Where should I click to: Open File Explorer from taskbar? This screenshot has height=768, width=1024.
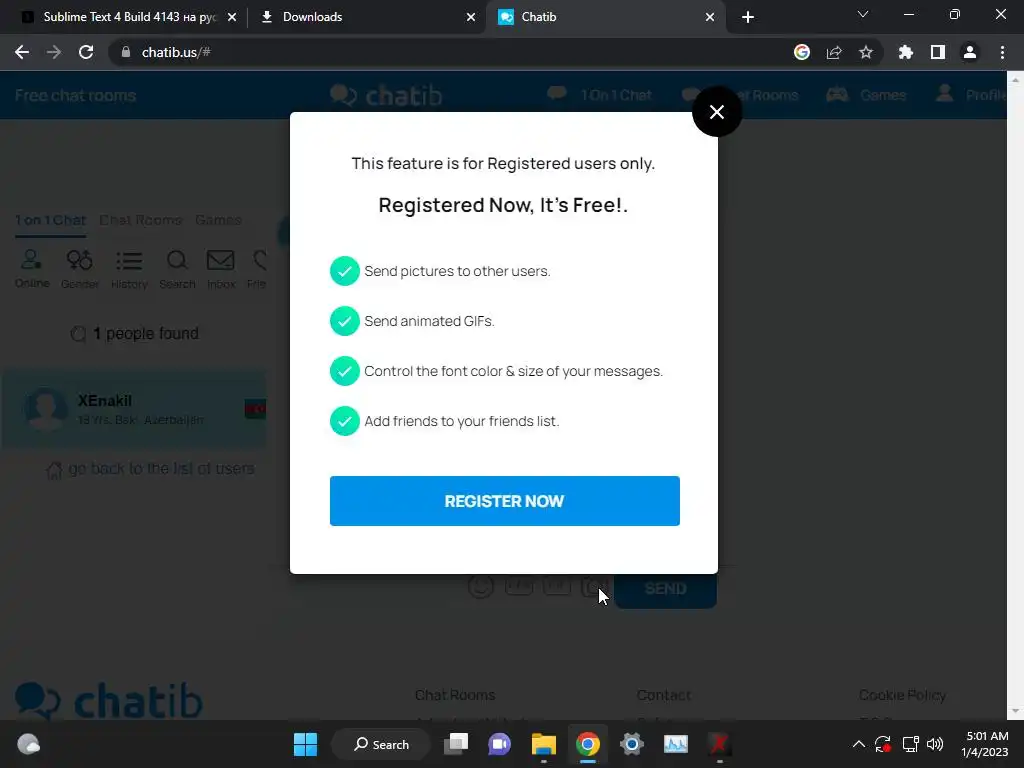(543, 744)
